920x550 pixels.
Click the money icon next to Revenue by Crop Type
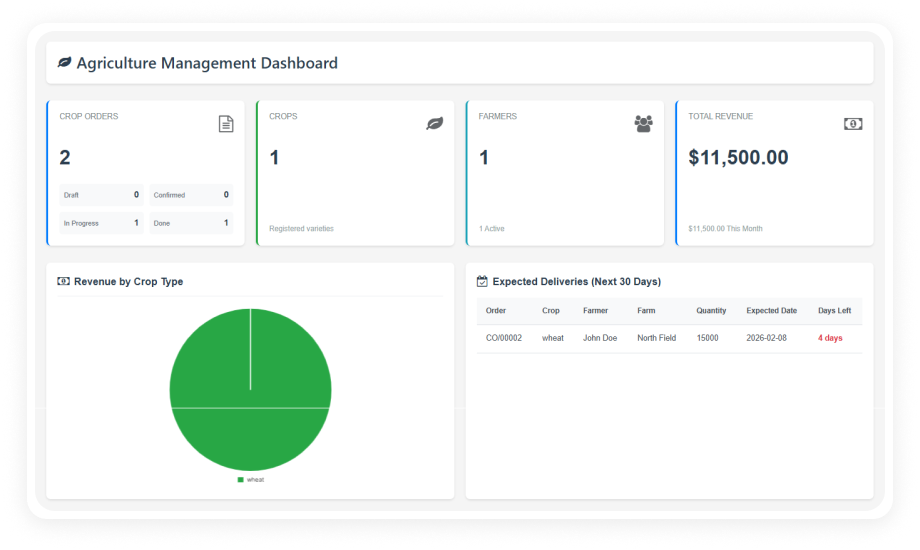63,281
